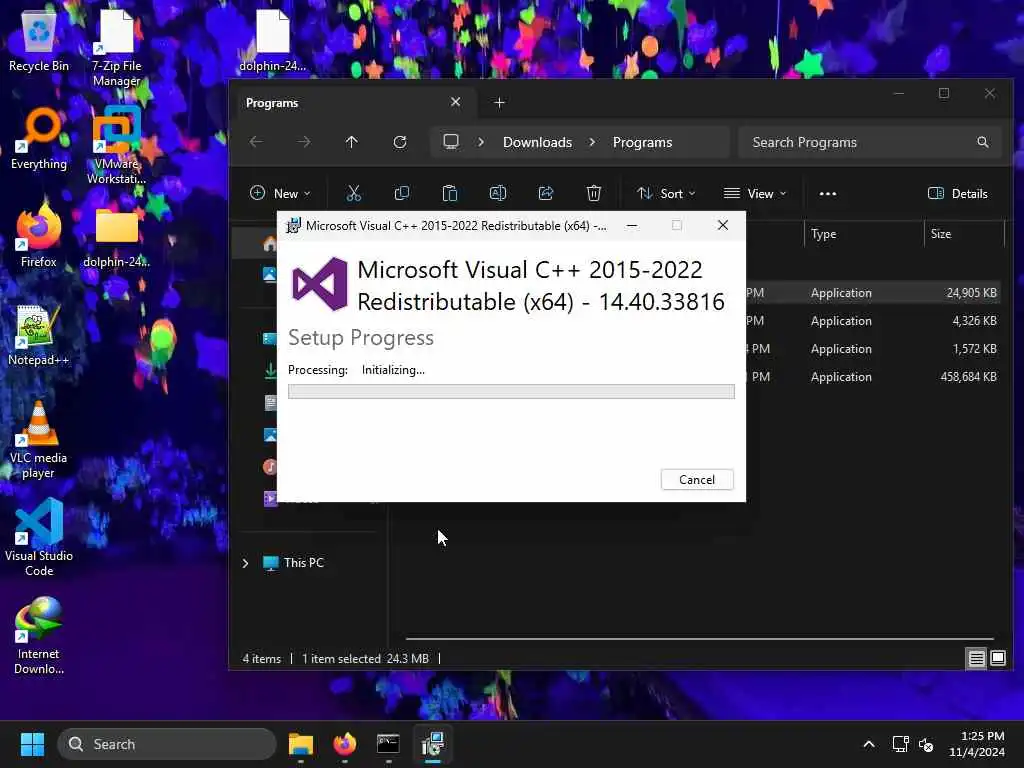Select the 4,326 KB application row

click(875, 321)
